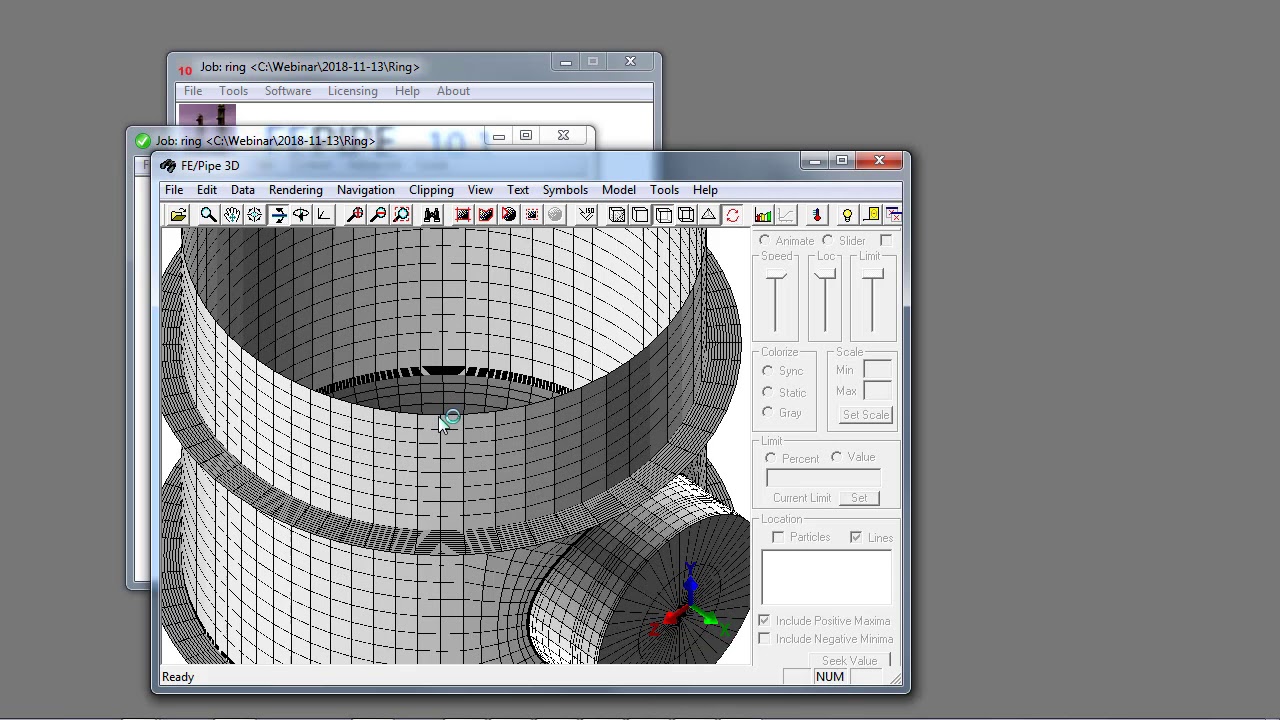Click the window-with-red-X toolbar icon

pos(893,215)
